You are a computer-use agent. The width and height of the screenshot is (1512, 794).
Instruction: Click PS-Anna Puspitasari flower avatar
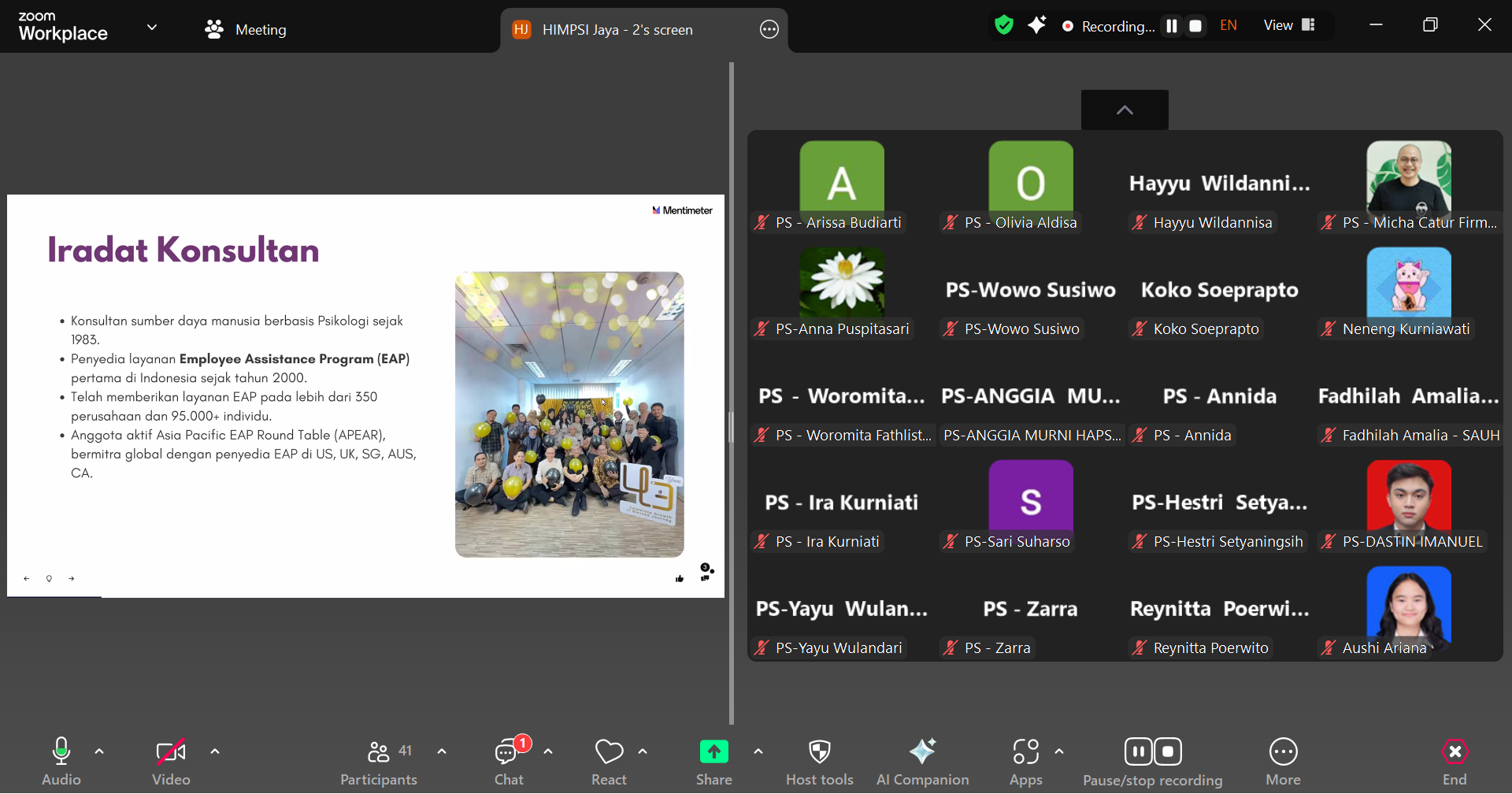[x=842, y=284]
